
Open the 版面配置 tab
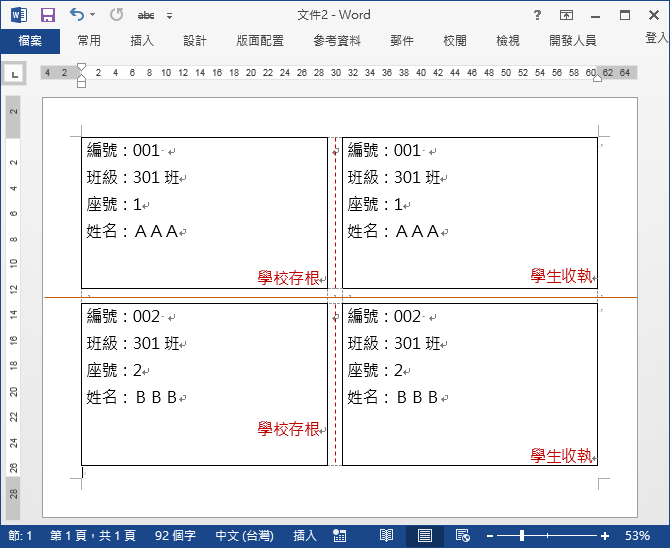[x=260, y=41]
